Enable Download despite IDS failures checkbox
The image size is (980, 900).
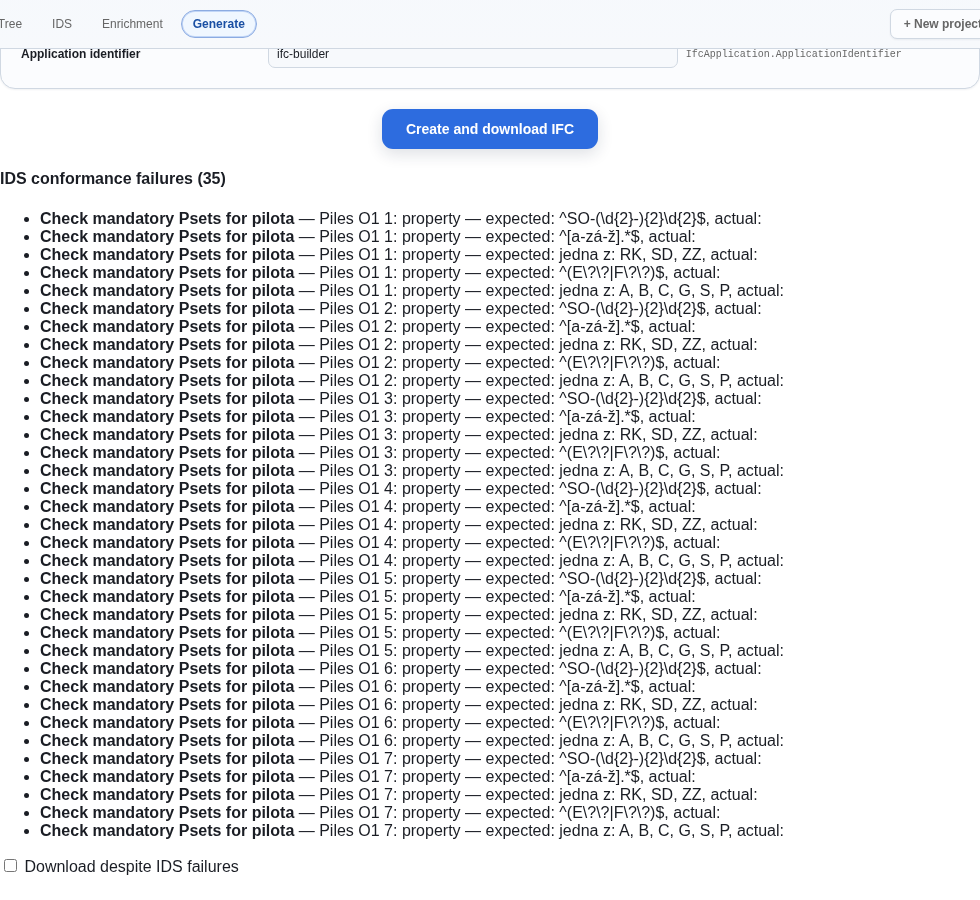click(x=11, y=866)
